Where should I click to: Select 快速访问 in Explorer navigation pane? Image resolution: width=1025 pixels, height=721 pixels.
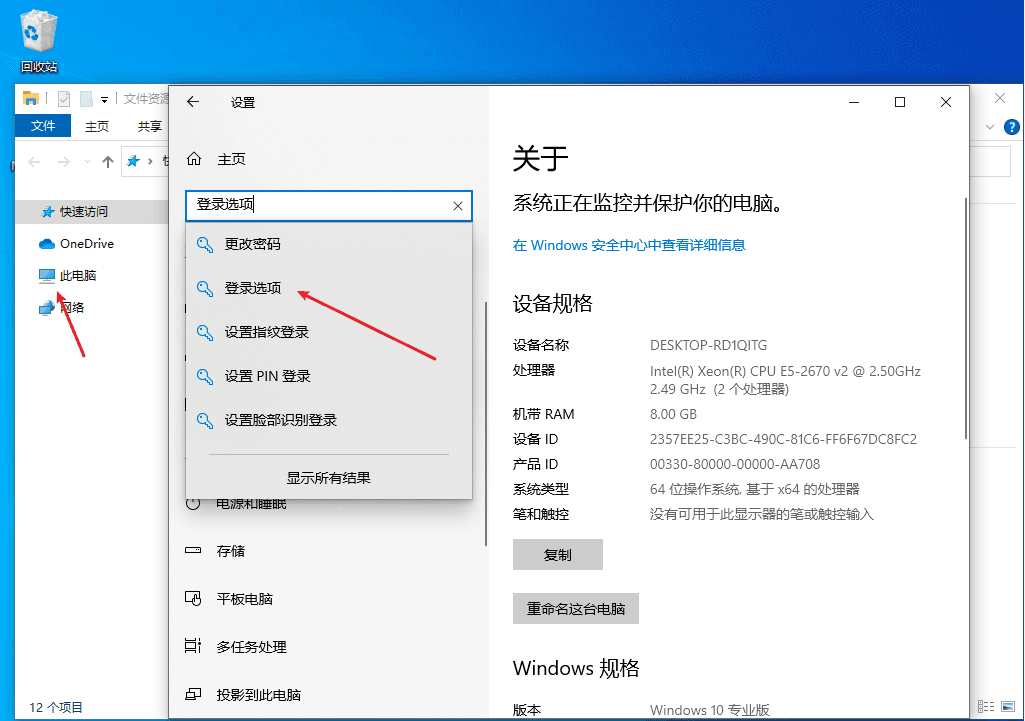92,212
